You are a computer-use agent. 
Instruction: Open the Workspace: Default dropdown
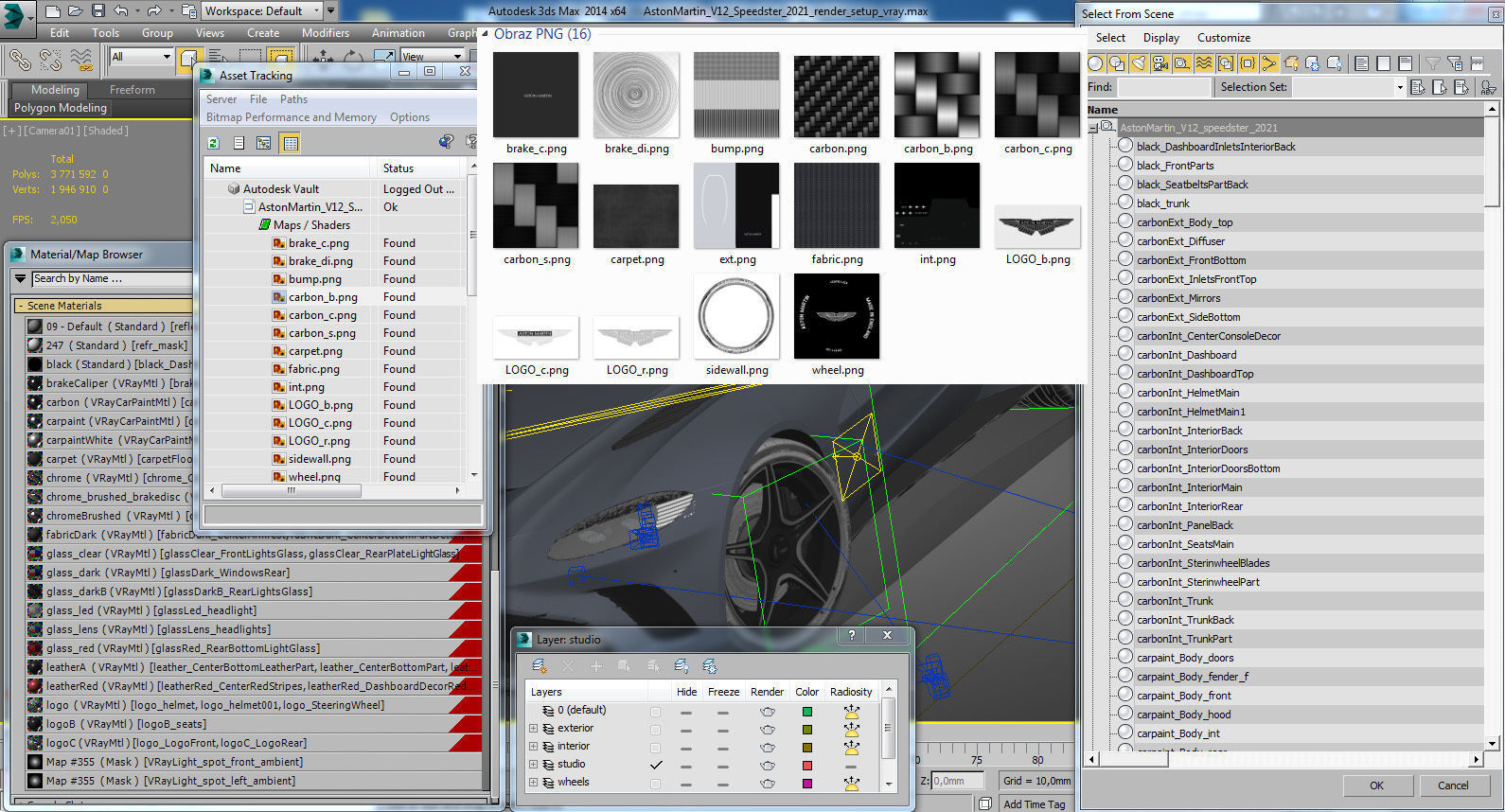point(262,11)
